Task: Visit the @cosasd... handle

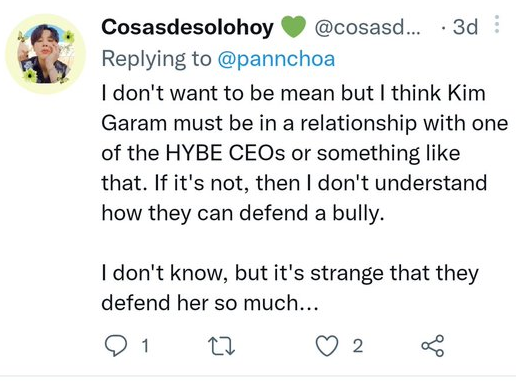Action: point(367,27)
